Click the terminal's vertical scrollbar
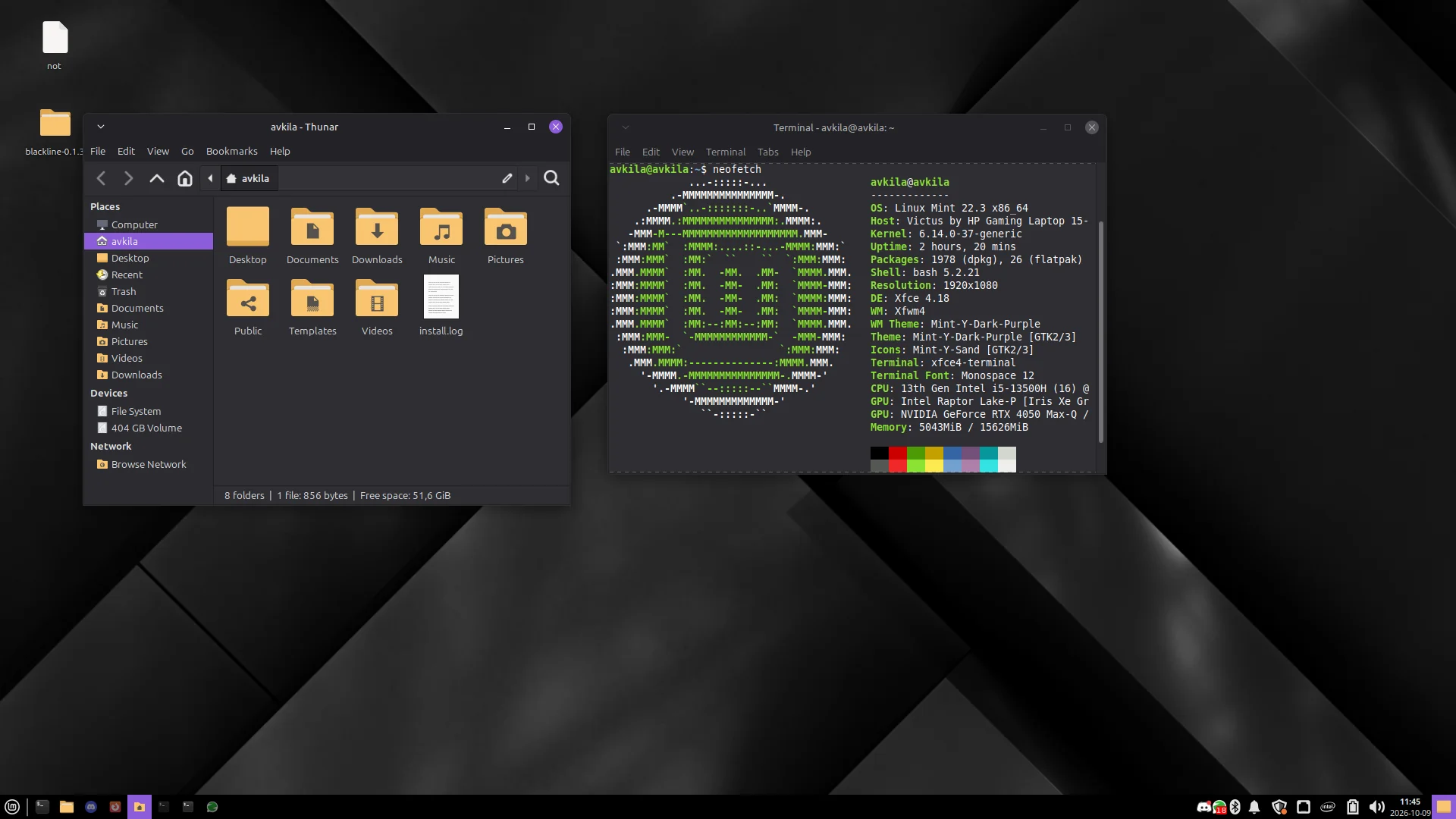Image resolution: width=1456 pixels, height=819 pixels. (1101, 331)
